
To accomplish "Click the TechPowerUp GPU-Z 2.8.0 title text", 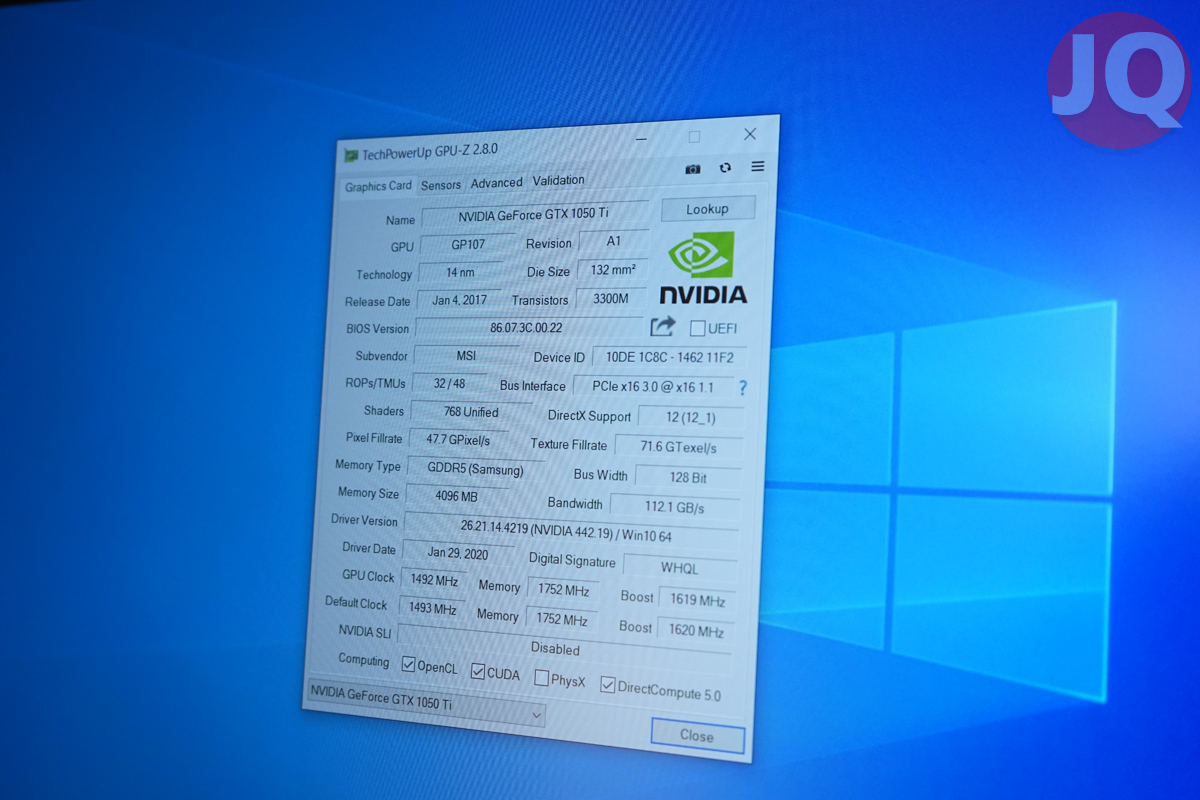I will (430, 153).
